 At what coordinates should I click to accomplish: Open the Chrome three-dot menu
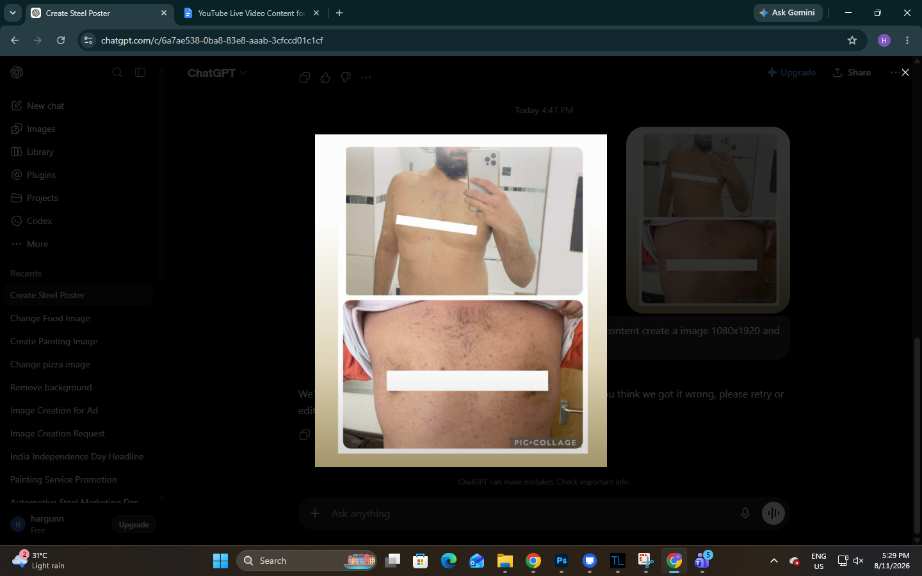point(907,41)
